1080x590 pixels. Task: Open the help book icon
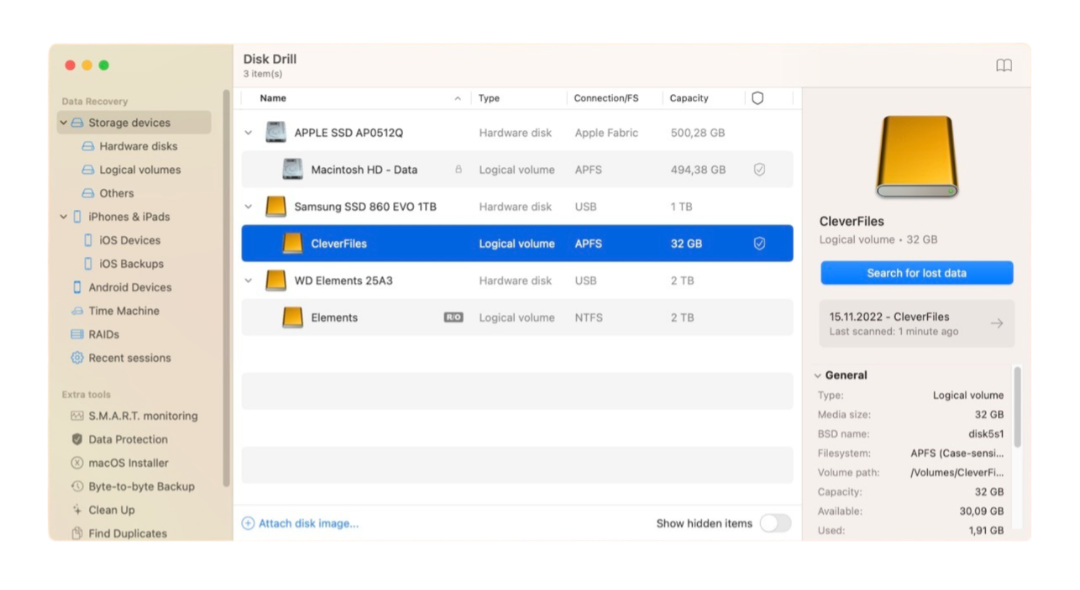(x=1004, y=65)
